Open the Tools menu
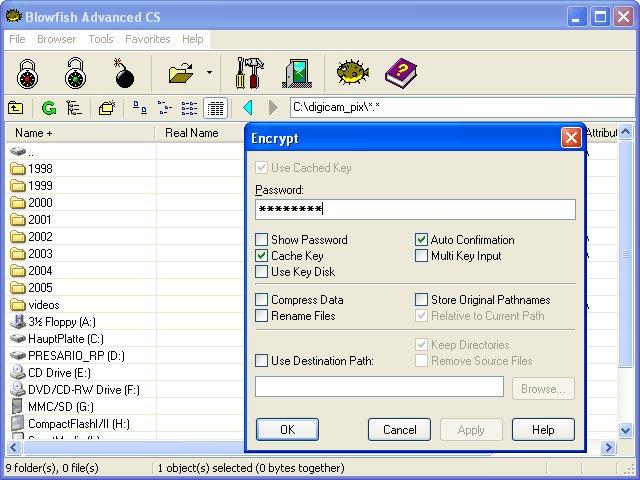This screenshot has height=480, width=640. [101, 39]
